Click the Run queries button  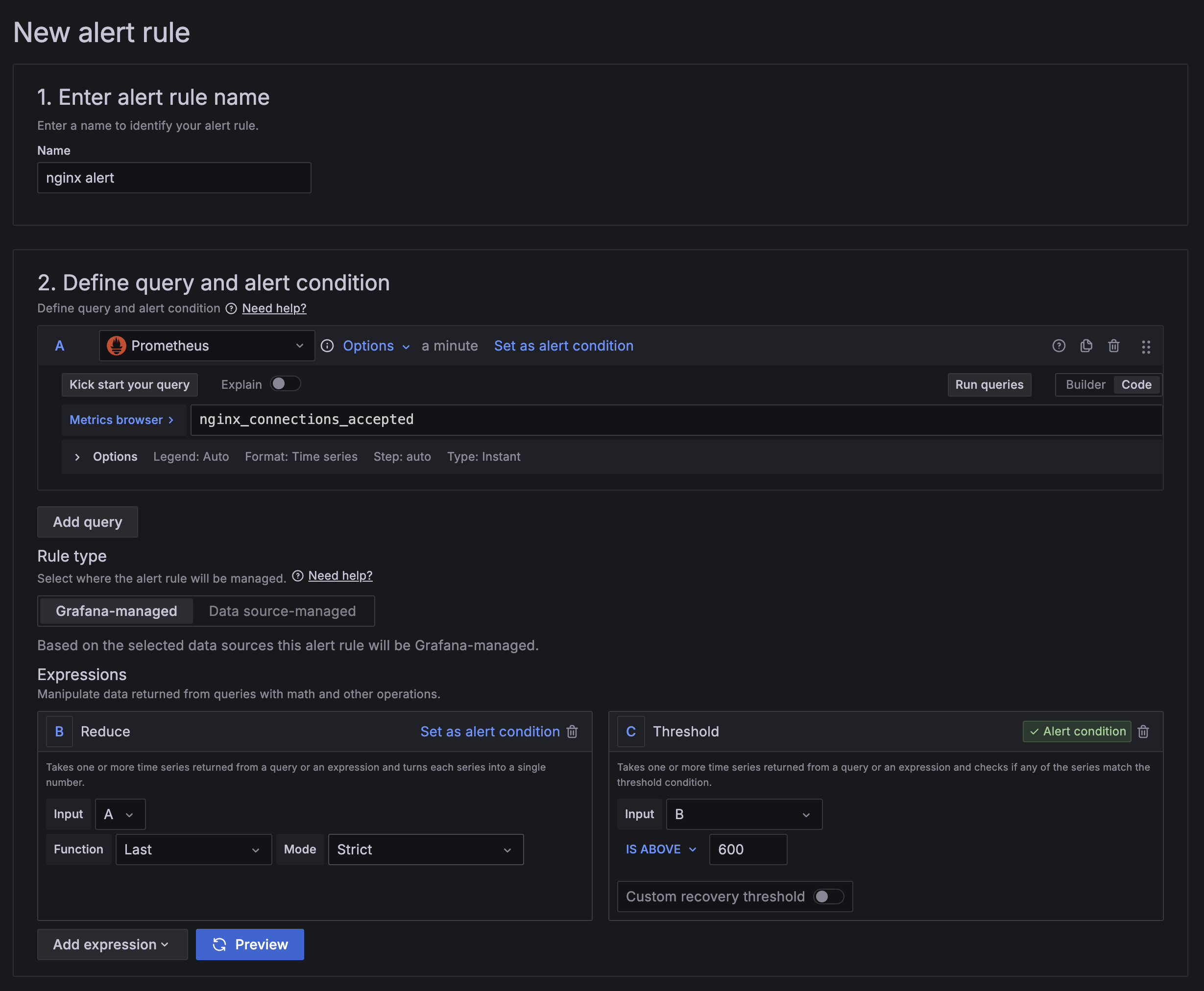[x=988, y=385]
